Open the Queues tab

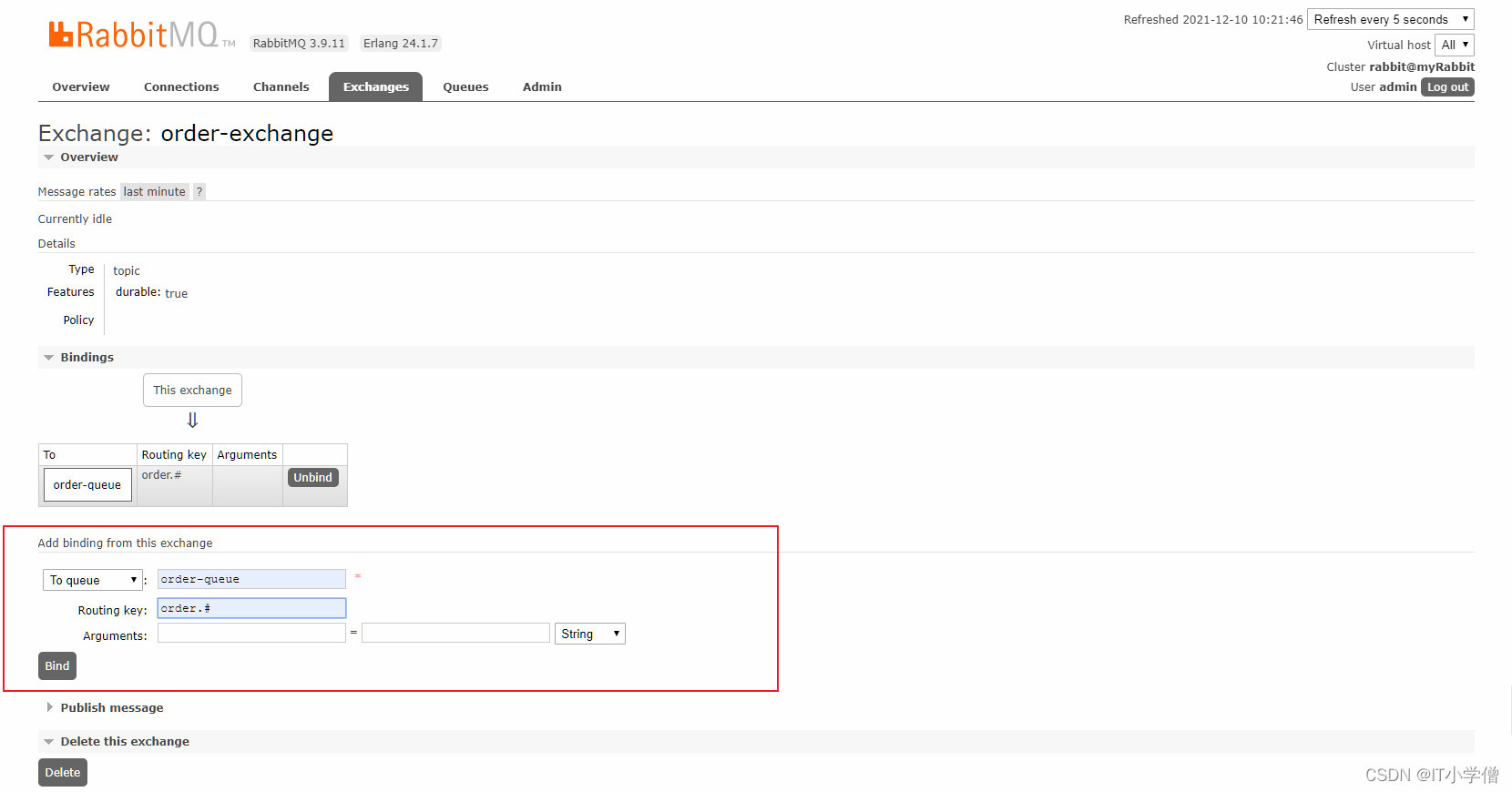point(465,86)
